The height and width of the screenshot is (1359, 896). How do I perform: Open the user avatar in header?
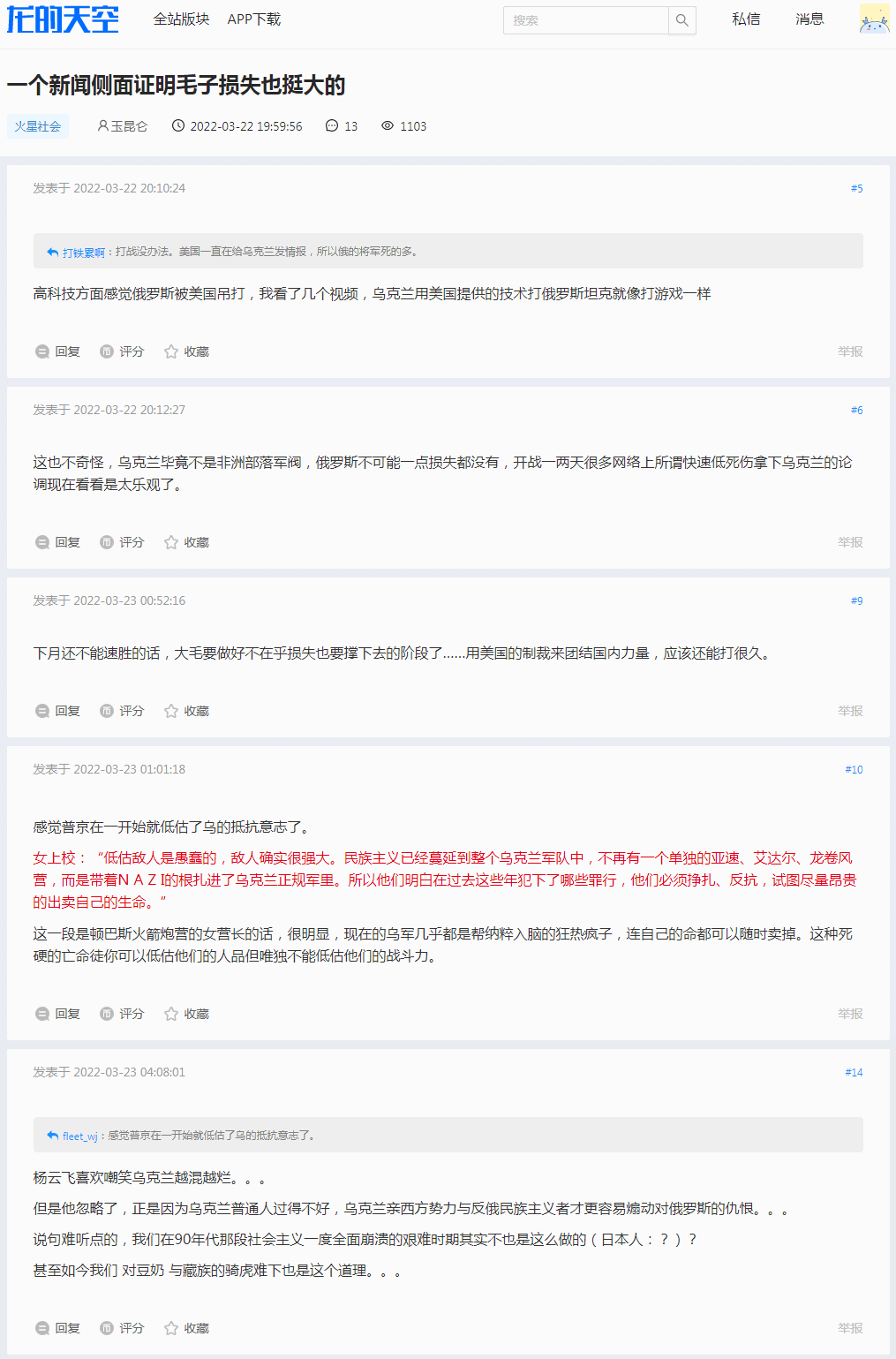874,19
